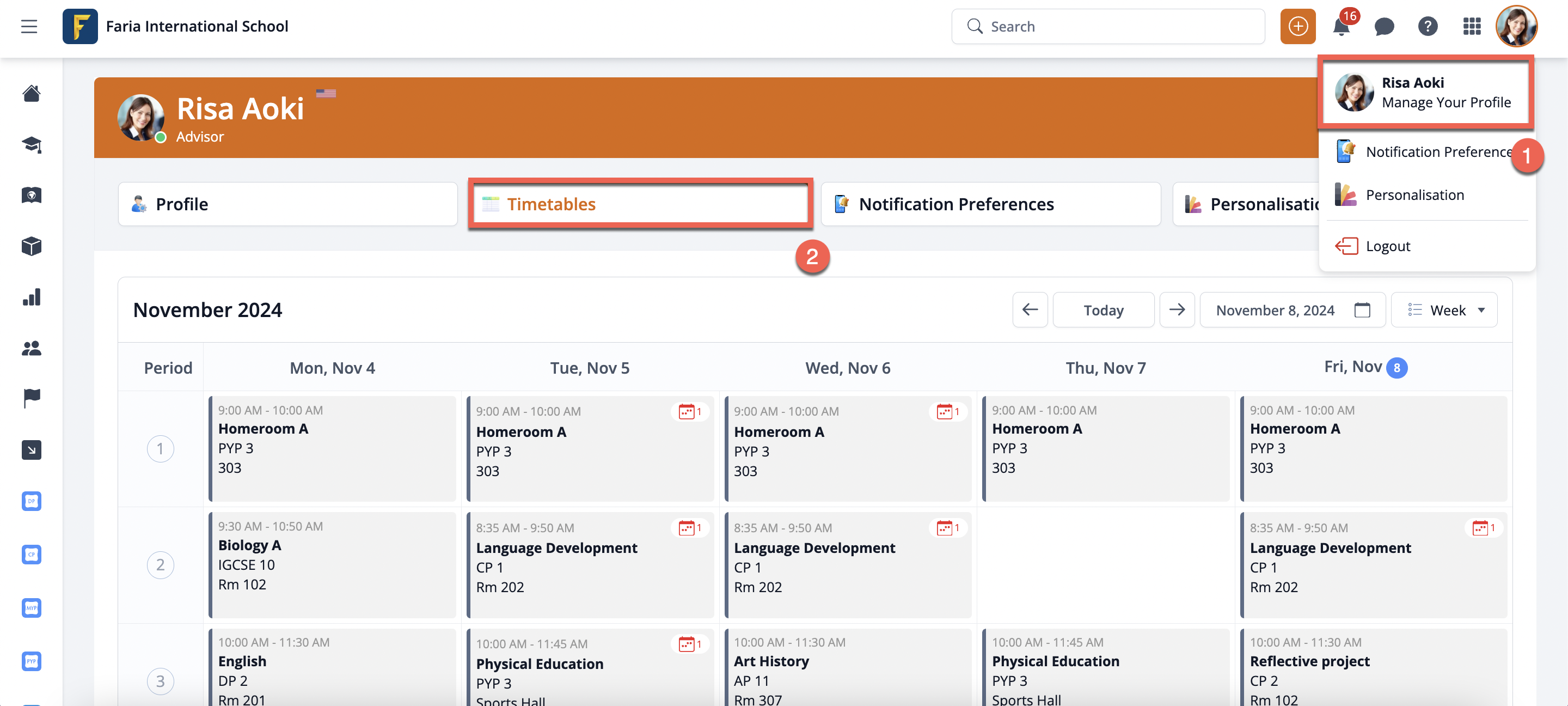
Task: Open Monday Biology A class block
Action: [x=332, y=564]
